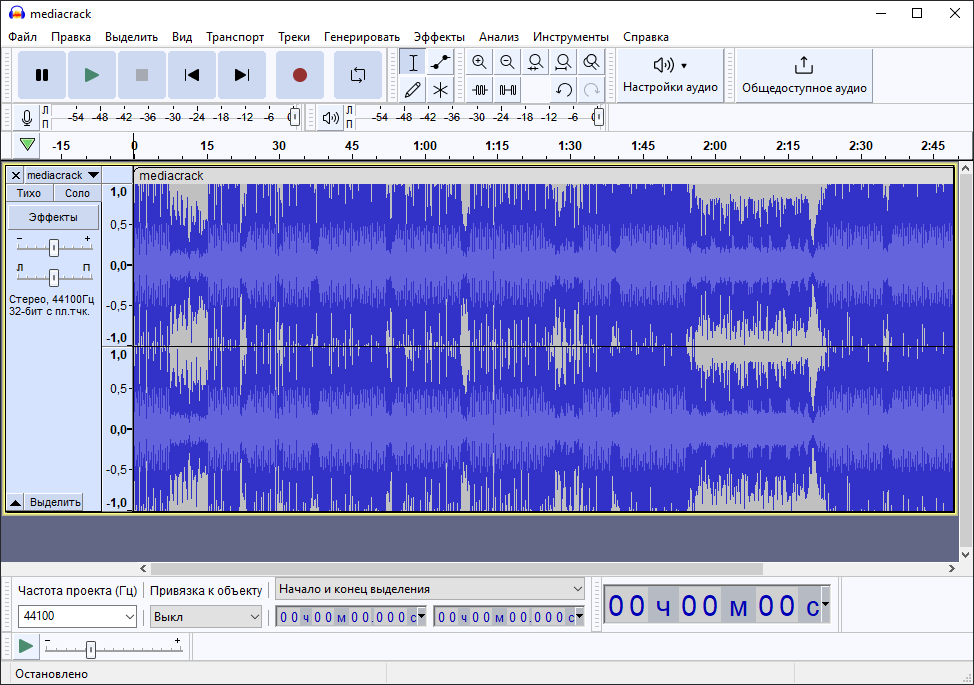Open the Транспорт menu
The image size is (974, 685).
[x=235, y=37]
